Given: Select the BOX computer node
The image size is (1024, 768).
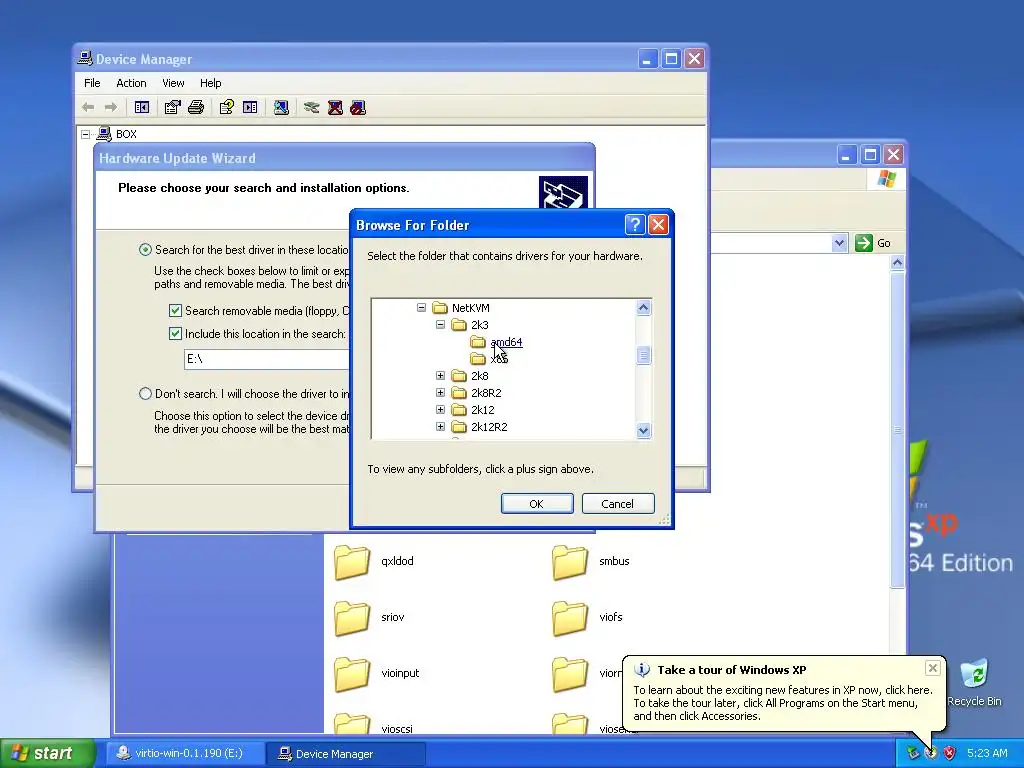Looking at the screenshot, I should [x=126, y=134].
